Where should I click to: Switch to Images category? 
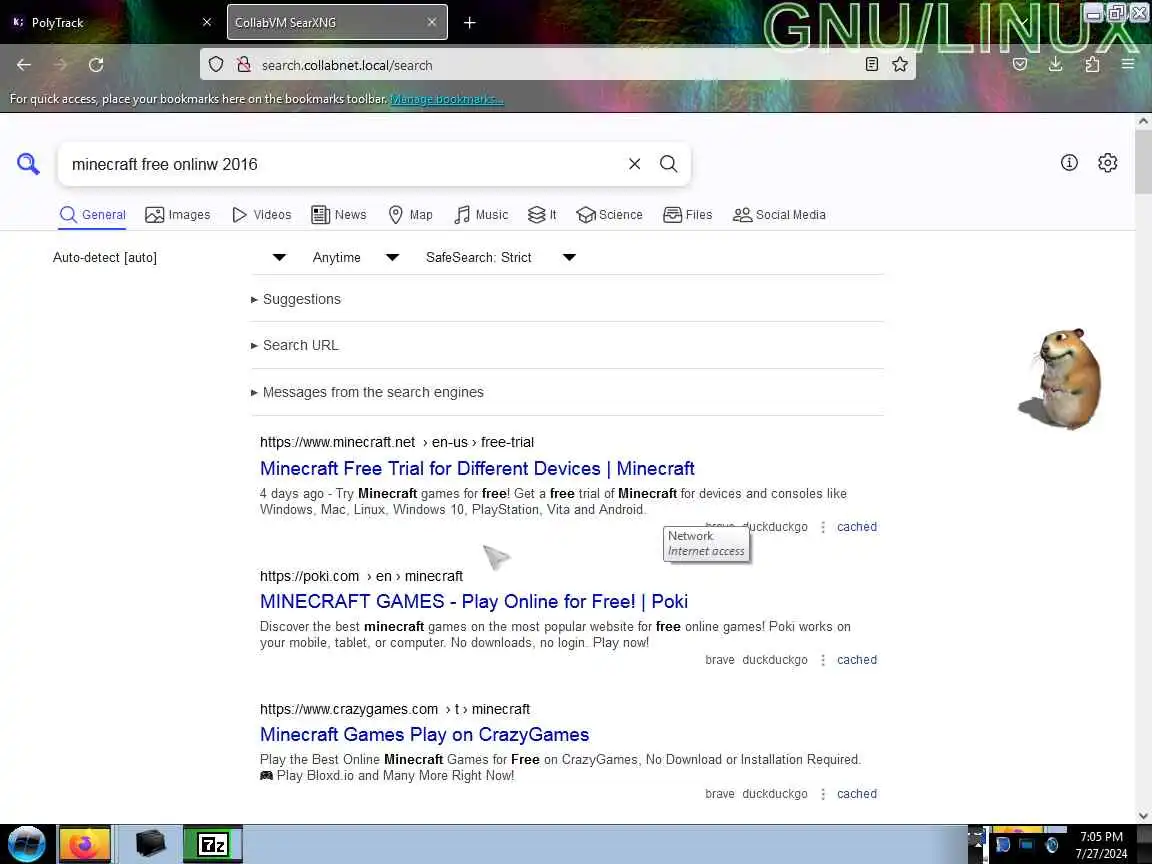(x=178, y=215)
